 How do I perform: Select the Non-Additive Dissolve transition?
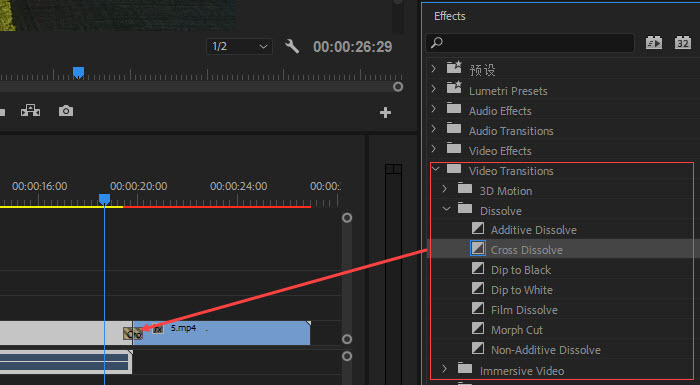point(546,350)
